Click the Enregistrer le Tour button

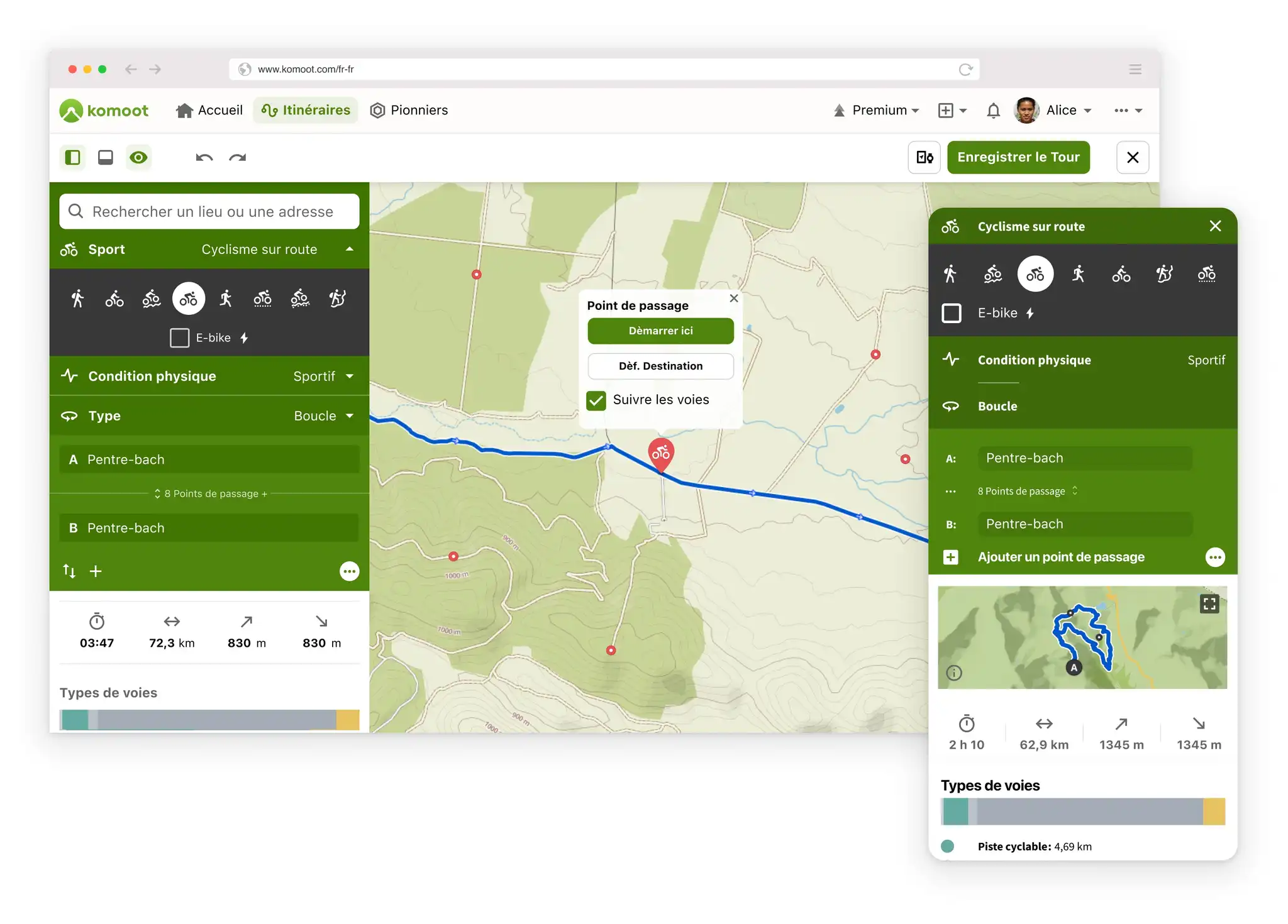[x=1018, y=158]
